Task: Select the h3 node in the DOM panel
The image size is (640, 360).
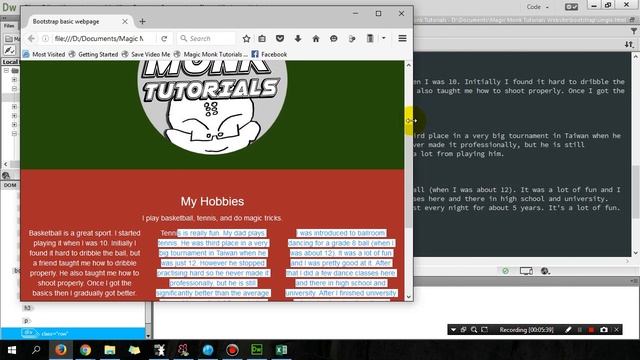Action: point(27,308)
